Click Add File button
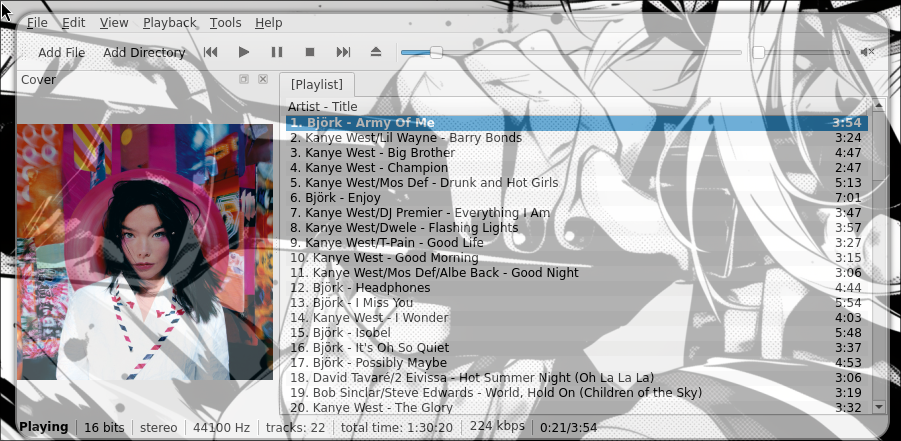The image size is (901, 441). (61, 53)
